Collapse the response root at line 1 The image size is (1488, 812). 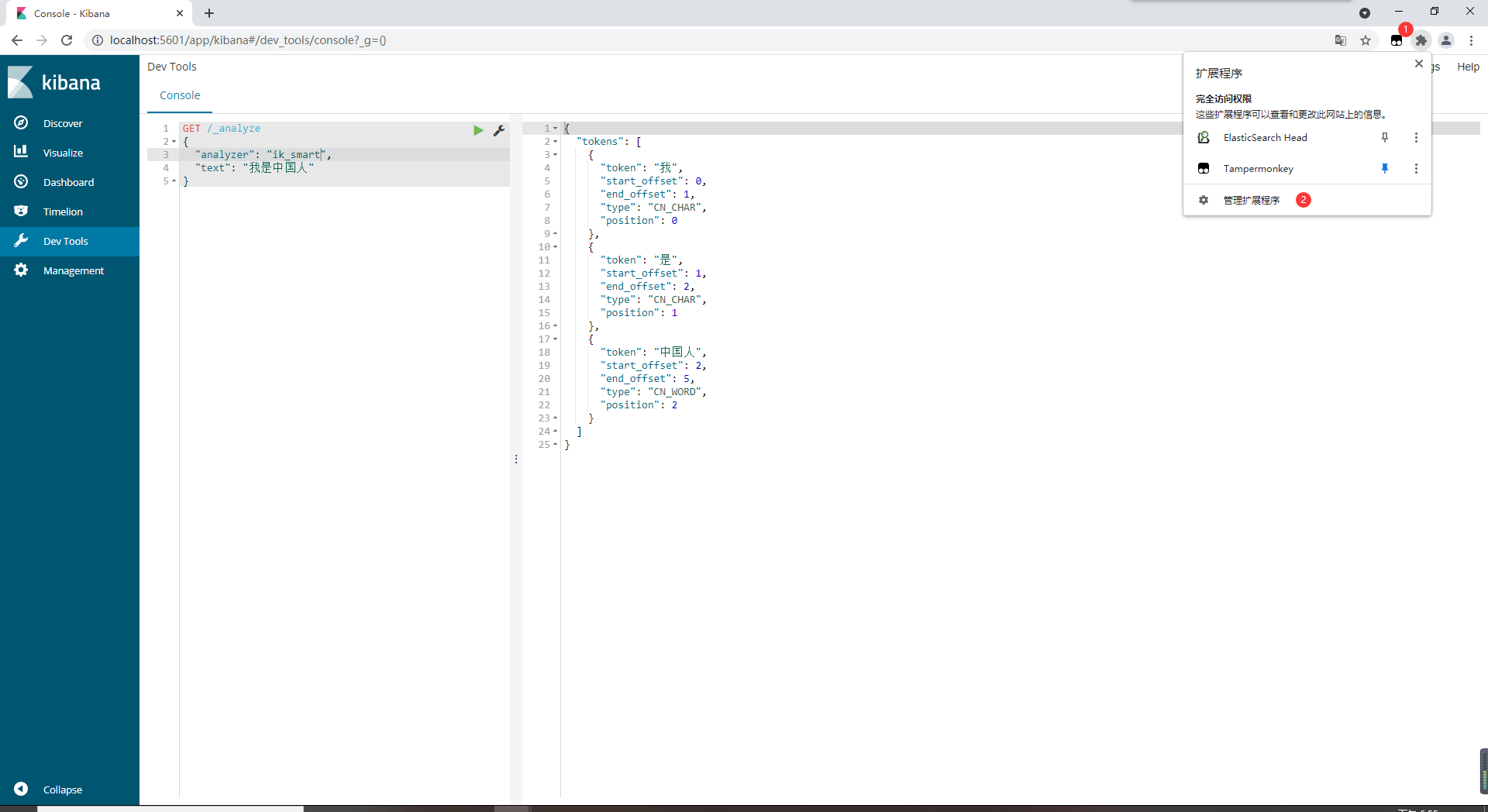pos(556,129)
